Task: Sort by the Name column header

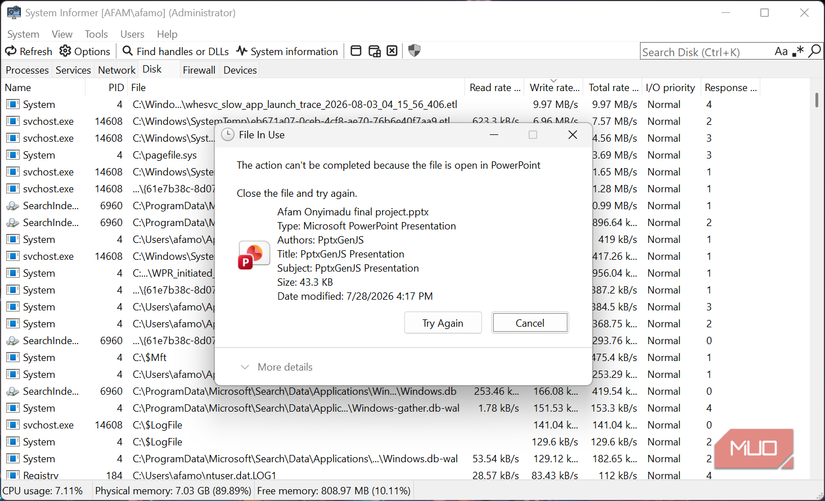Action: coord(44,87)
